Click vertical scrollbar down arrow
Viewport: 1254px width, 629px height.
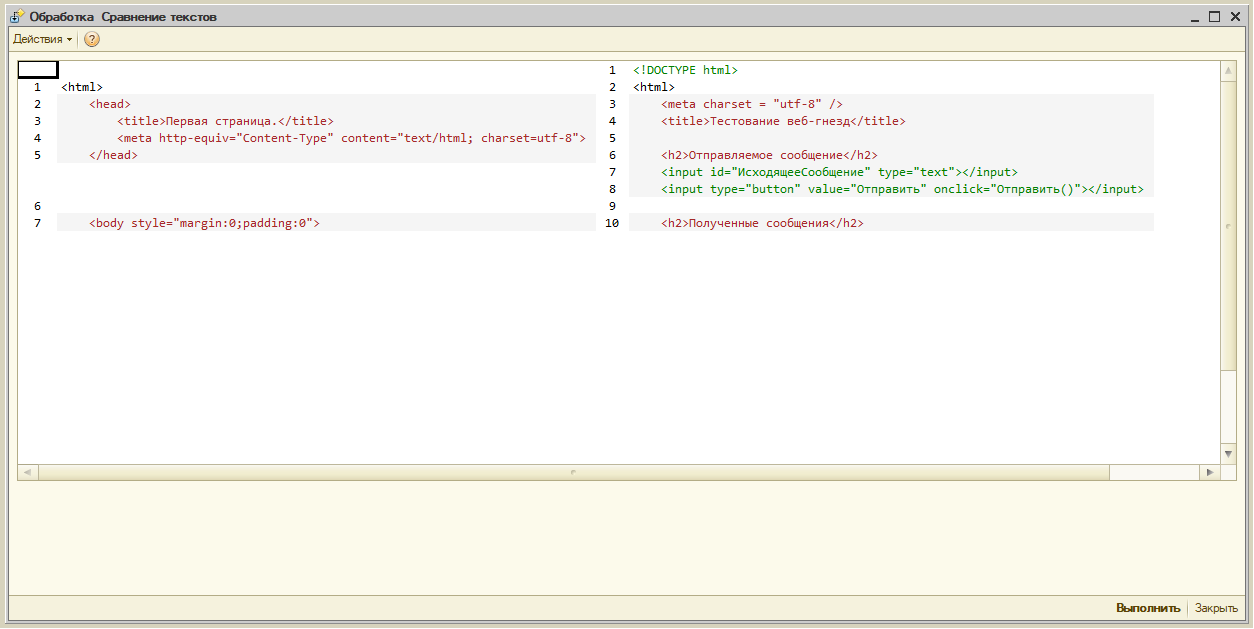1229,454
